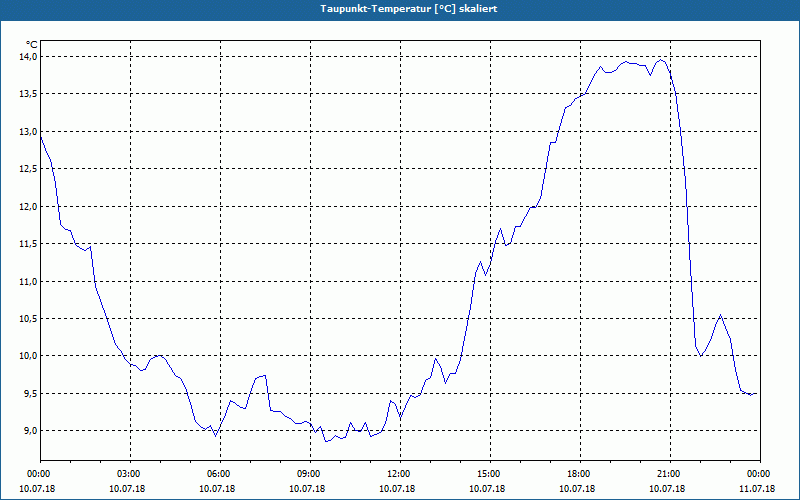Select the '10,0' y-axis label
The height and width of the screenshot is (500, 800).
click(x=29, y=356)
